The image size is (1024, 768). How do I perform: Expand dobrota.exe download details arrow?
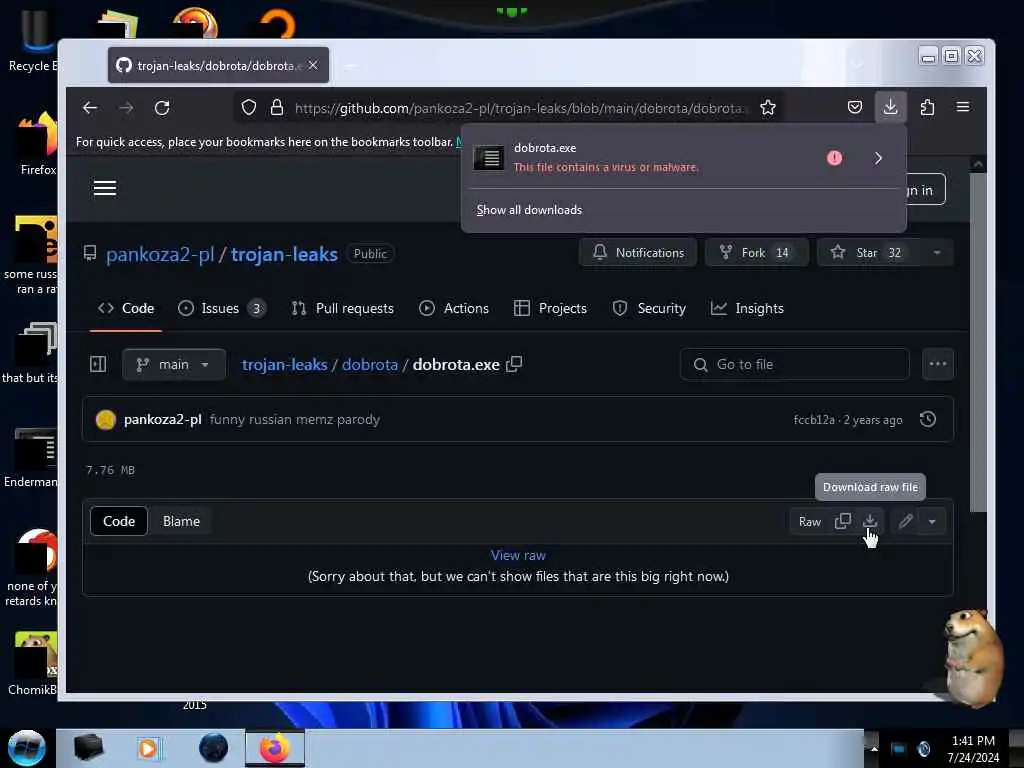878,158
